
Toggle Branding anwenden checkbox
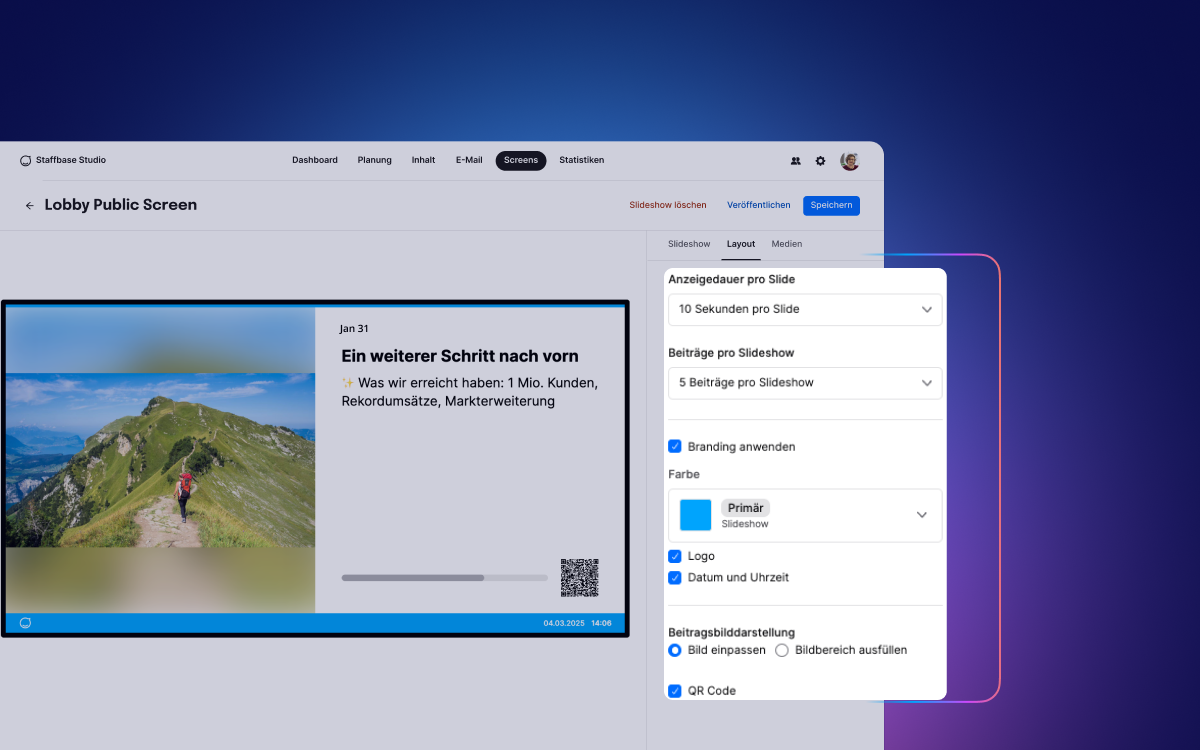click(675, 447)
